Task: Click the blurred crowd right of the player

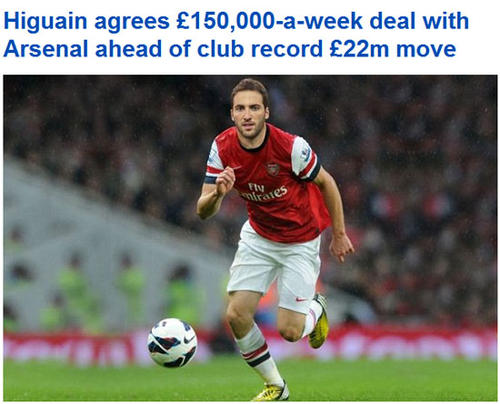Action: (417, 200)
